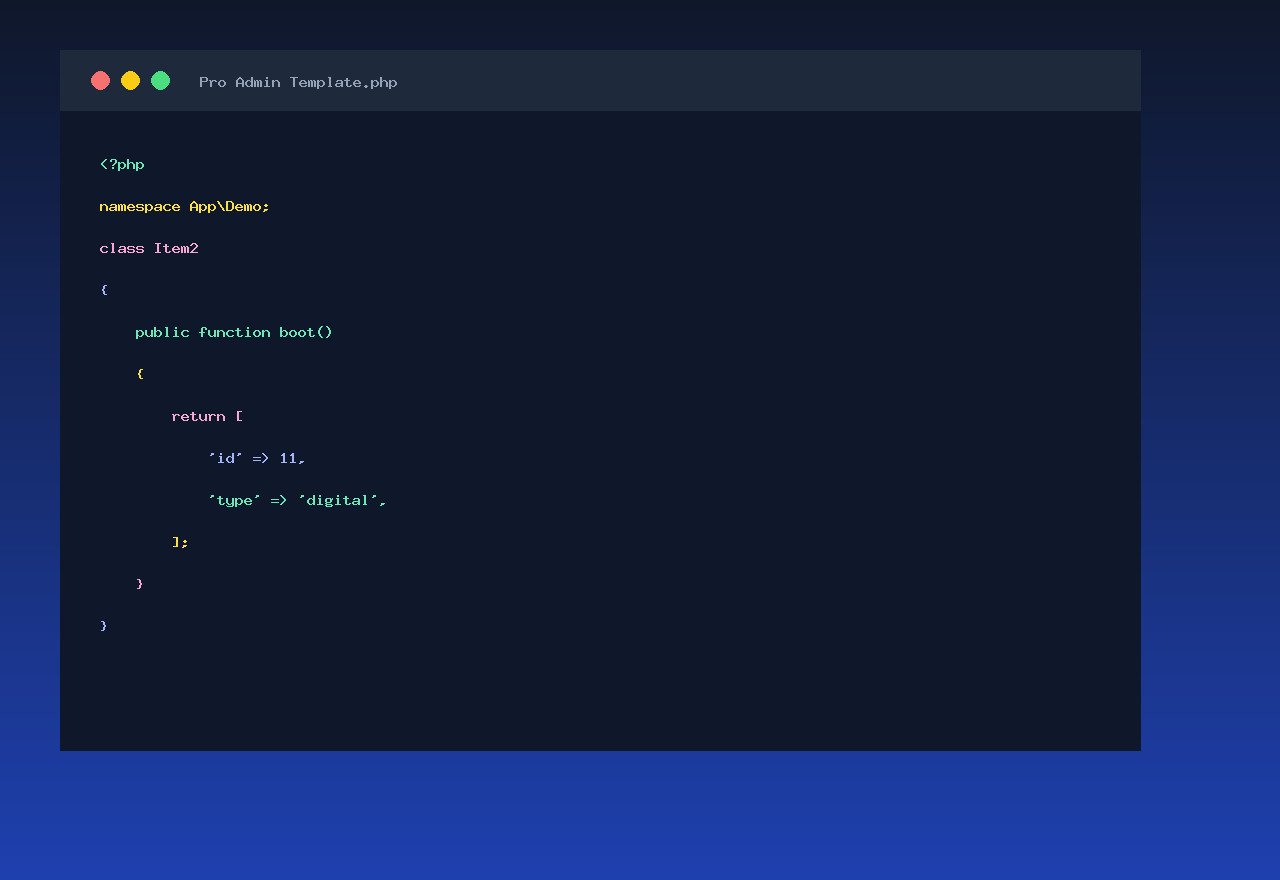This screenshot has height=880, width=1280.
Task: Click the ''type' => 'digital',' line
Action: pyautogui.click(x=297, y=500)
